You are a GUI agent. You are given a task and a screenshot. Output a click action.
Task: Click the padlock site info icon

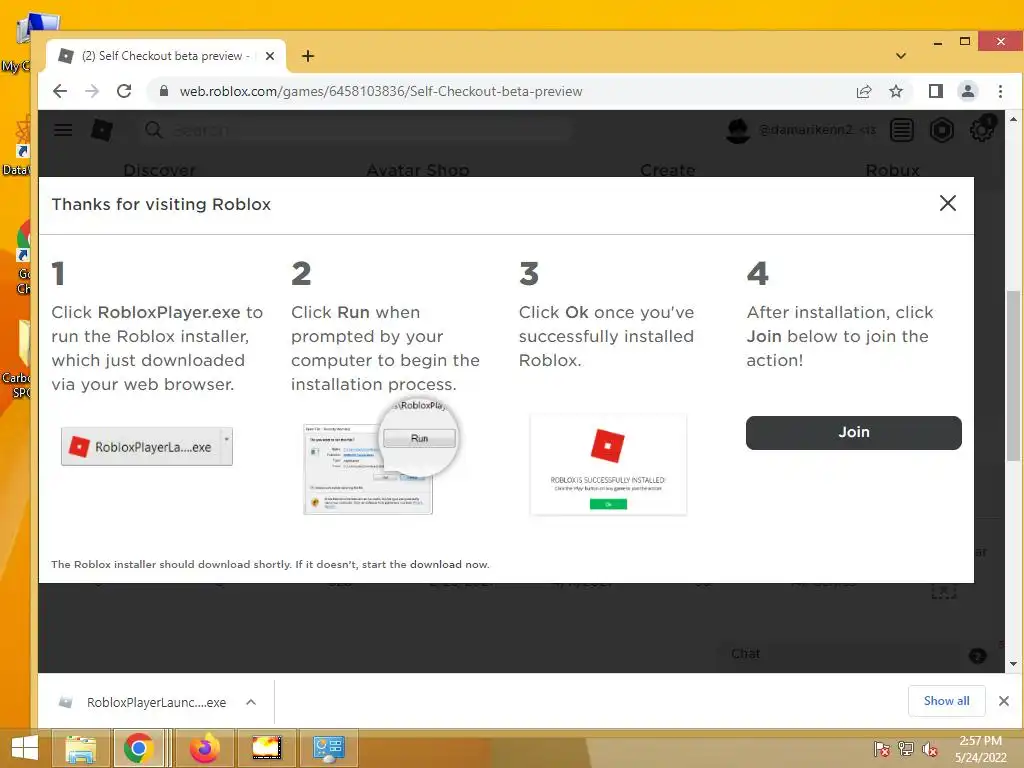pyautogui.click(x=164, y=91)
